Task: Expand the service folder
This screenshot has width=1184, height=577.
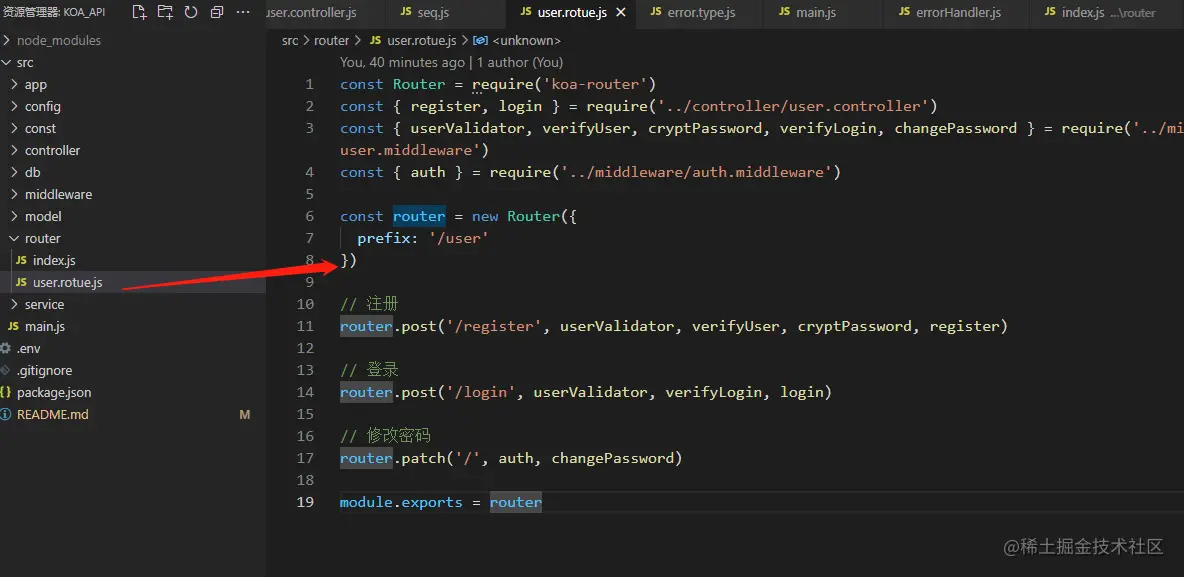Action: 133,304
